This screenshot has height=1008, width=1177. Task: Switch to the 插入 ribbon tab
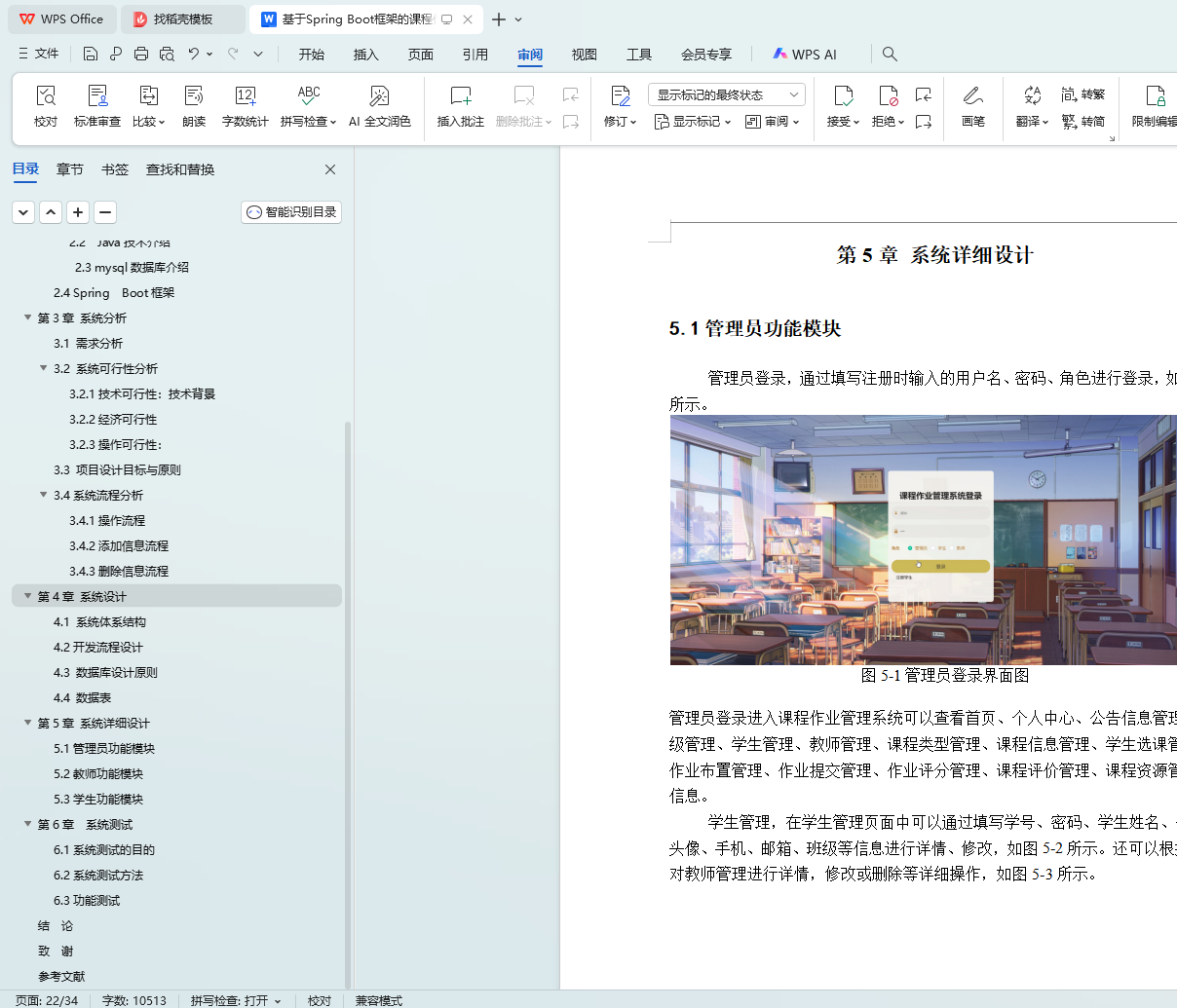365,55
